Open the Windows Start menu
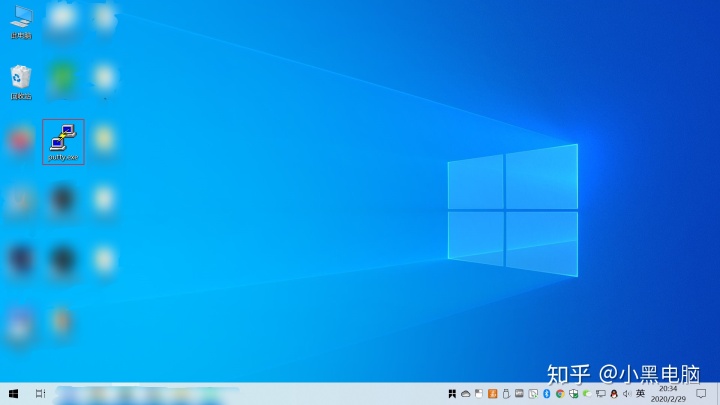This screenshot has height=405, width=720. click(13, 394)
